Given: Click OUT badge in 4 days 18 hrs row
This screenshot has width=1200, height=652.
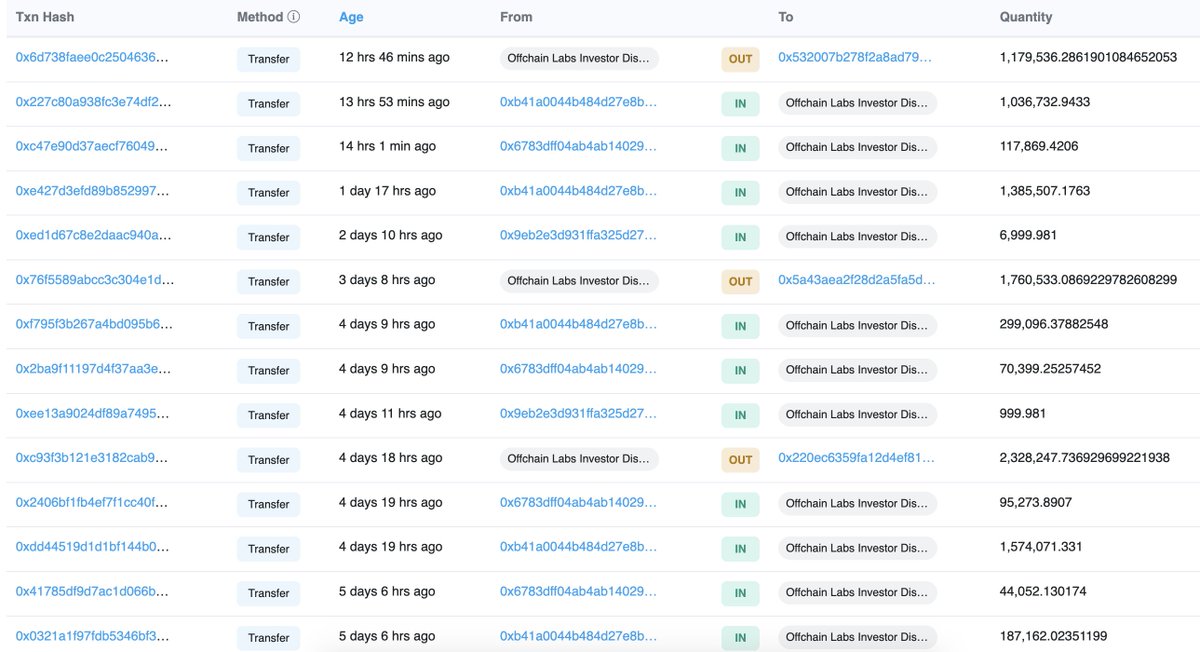Looking at the screenshot, I should (740, 459).
